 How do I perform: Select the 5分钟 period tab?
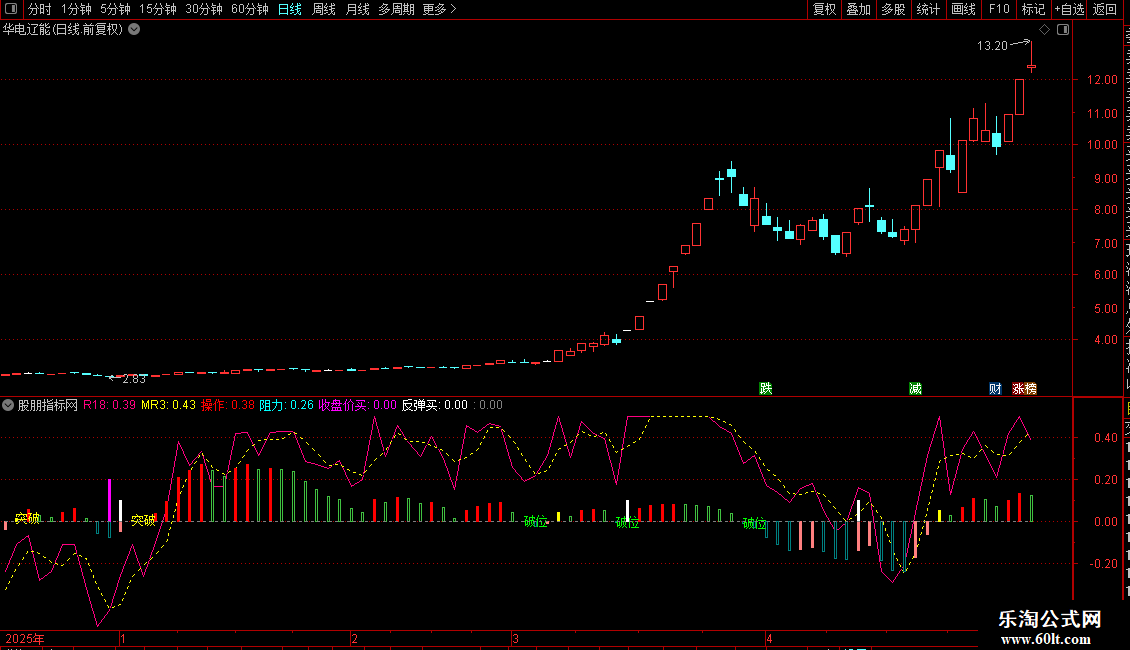115,9
